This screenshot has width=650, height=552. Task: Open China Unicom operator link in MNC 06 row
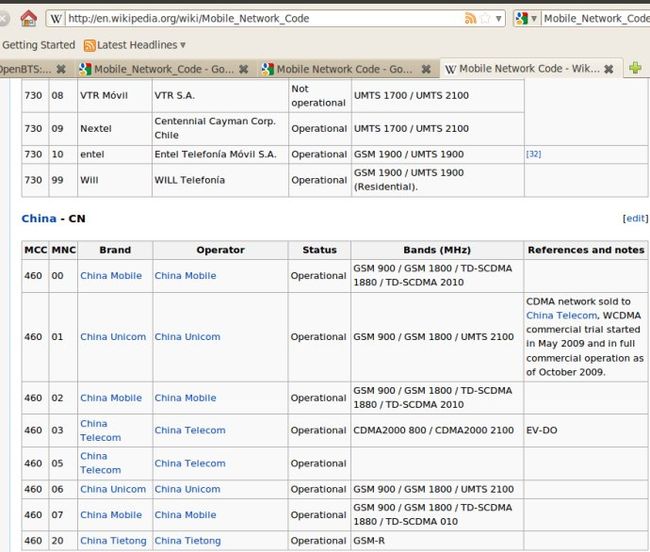(x=187, y=489)
